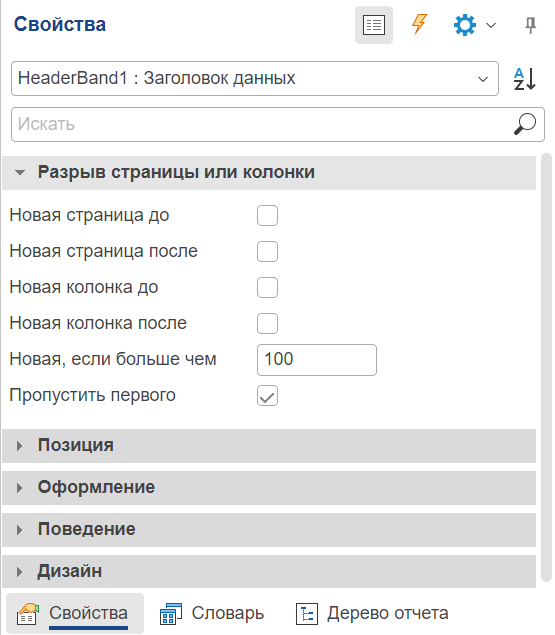Check the Новая колонка после option
The width and height of the screenshot is (555, 635).
pyautogui.click(x=267, y=323)
